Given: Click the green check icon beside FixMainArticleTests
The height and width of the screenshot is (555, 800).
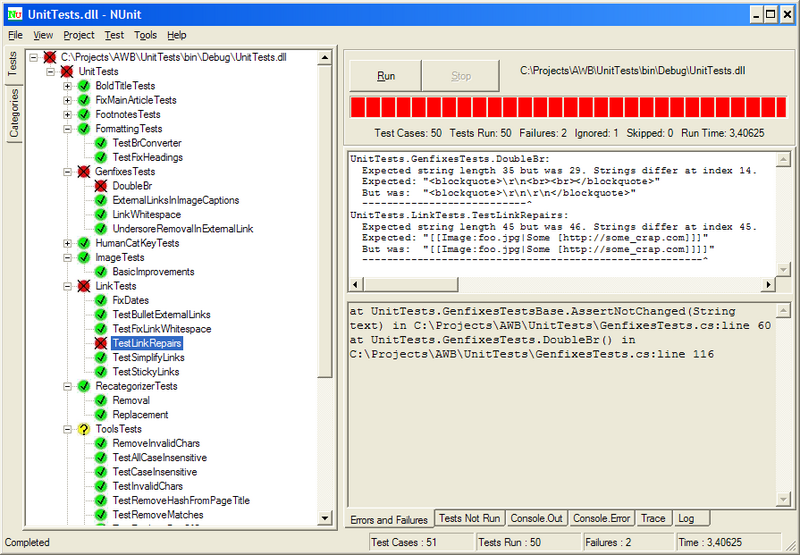Looking at the screenshot, I should (x=84, y=100).
